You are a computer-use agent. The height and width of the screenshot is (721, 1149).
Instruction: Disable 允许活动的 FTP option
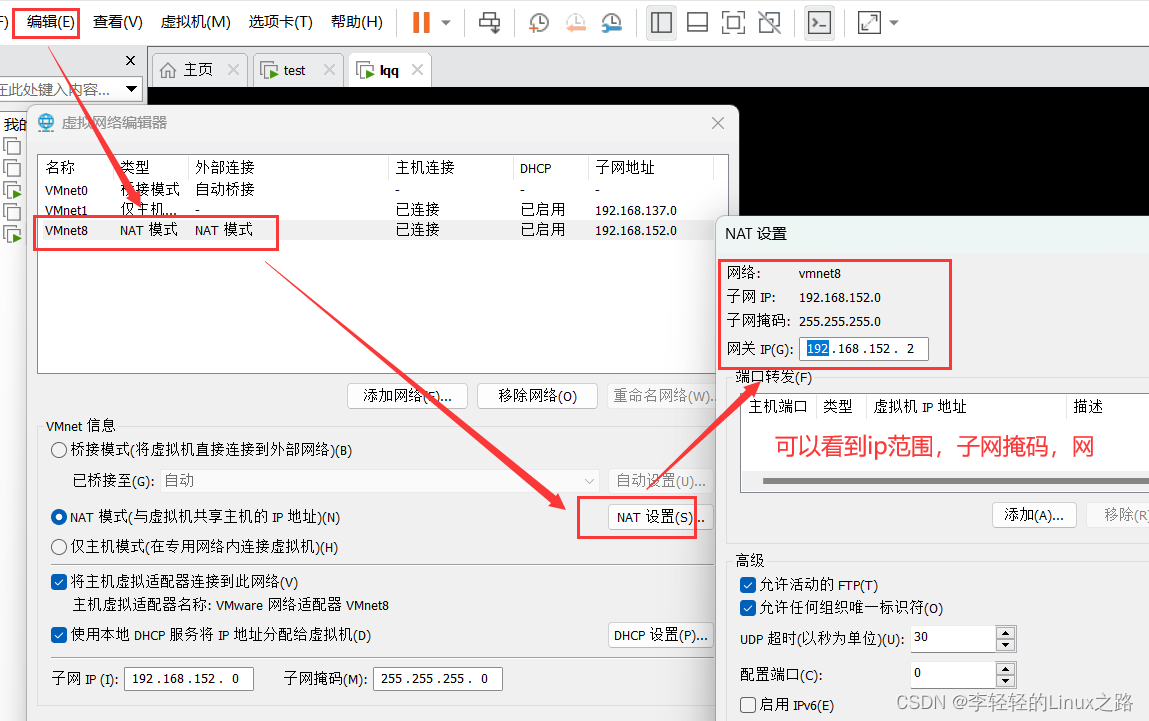pyautogui.click(x=747, y=585)
